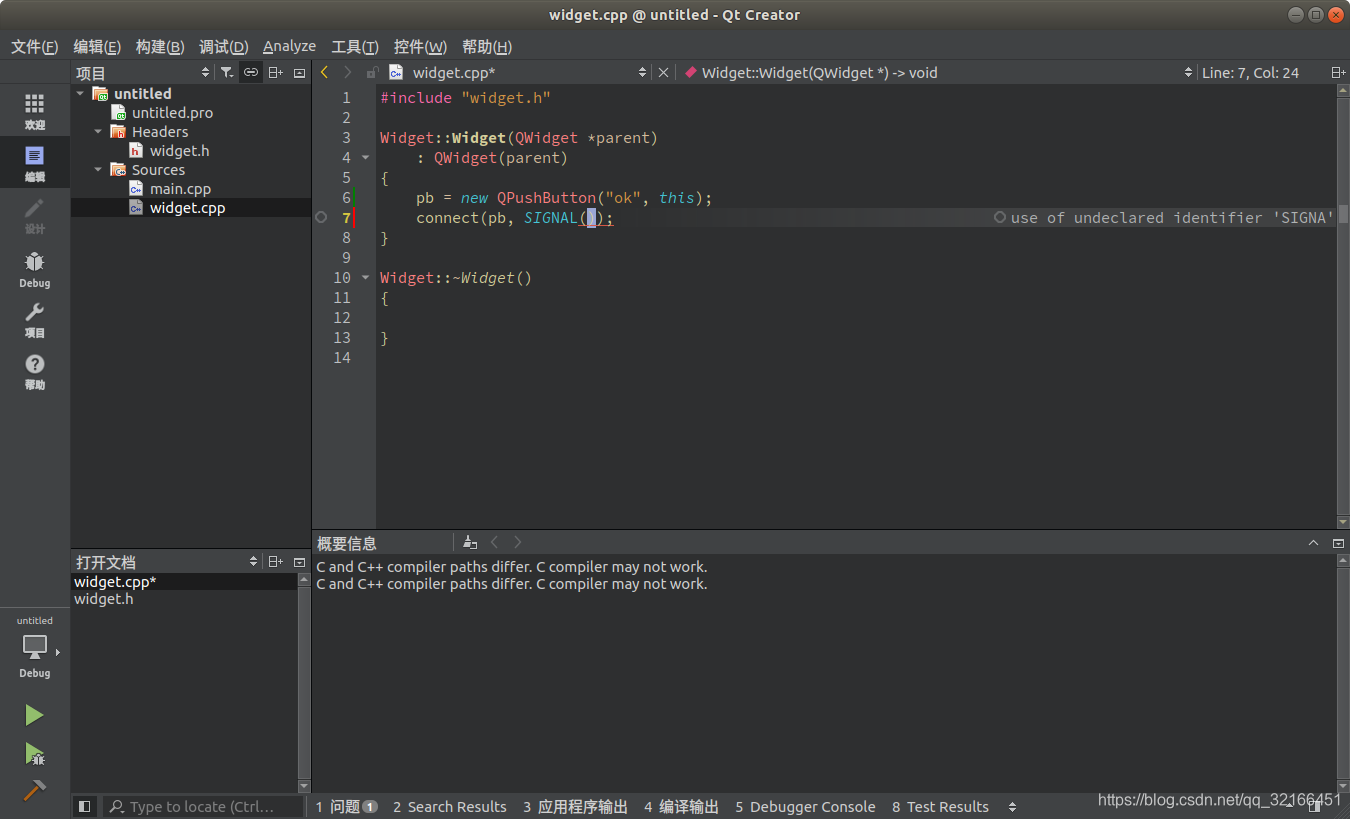Clear the general messages pane with the broom
Viewport: 1350px width, 819px height.
[470, 542]
